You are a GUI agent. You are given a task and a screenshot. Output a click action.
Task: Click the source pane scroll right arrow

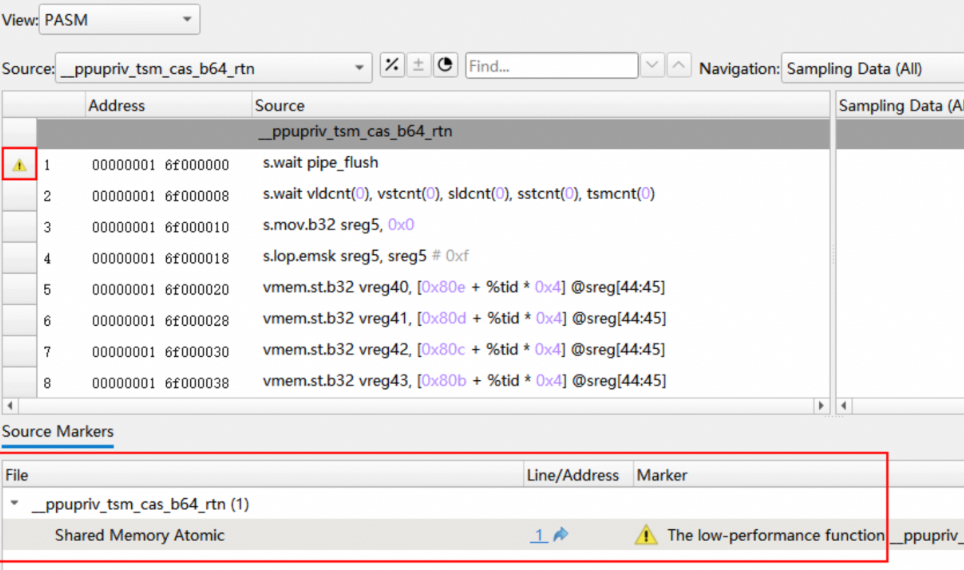[x=821, y=406]
